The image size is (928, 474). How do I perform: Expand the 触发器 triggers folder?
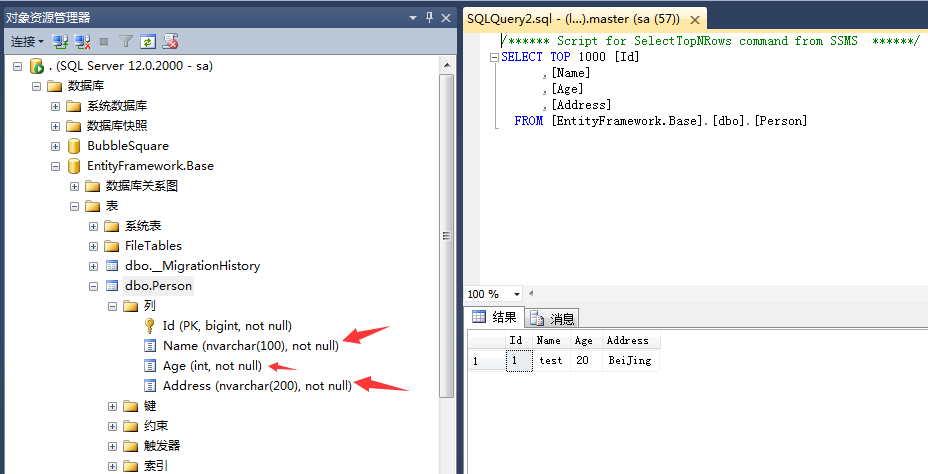coord(112,446)
